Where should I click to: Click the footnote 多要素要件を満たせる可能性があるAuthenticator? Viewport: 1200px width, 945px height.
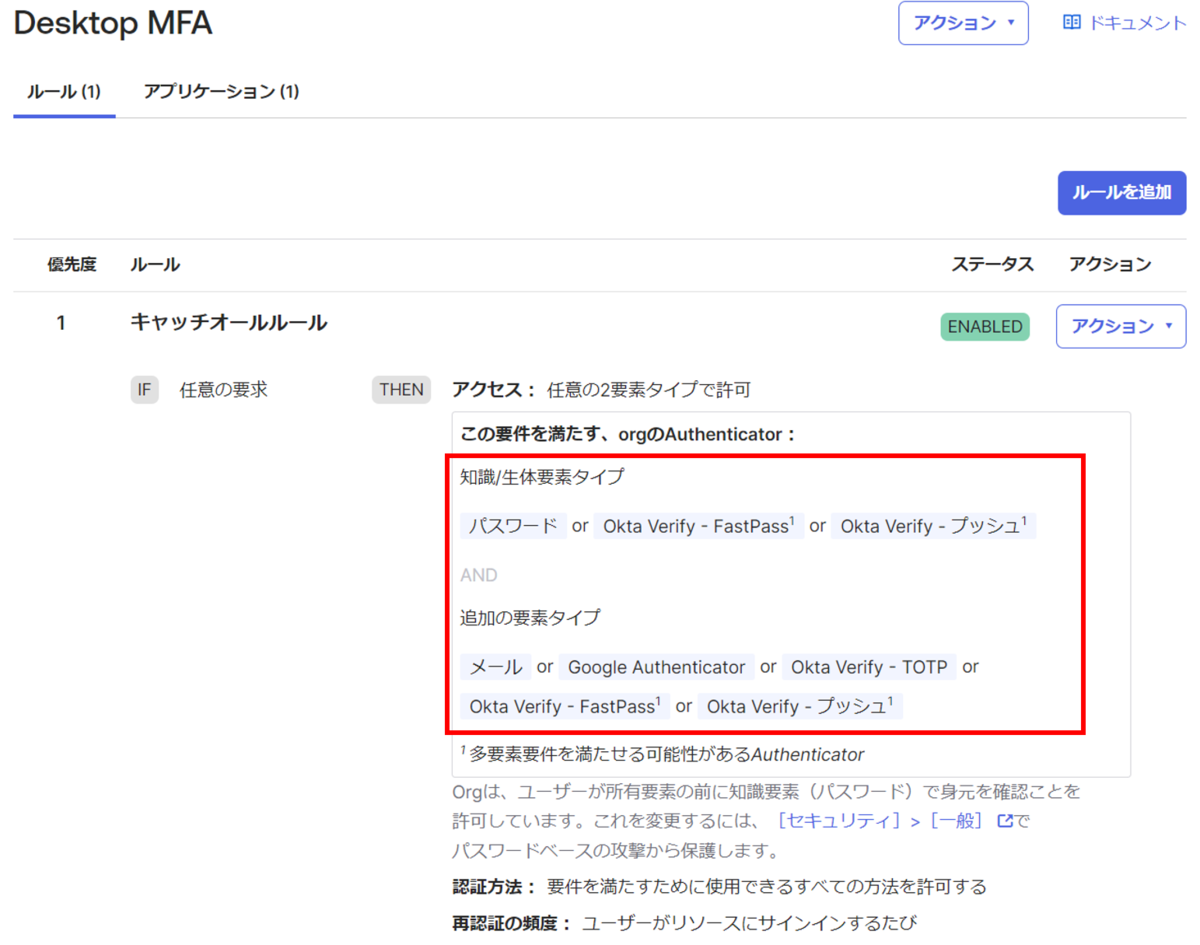[x=662, y=754]
